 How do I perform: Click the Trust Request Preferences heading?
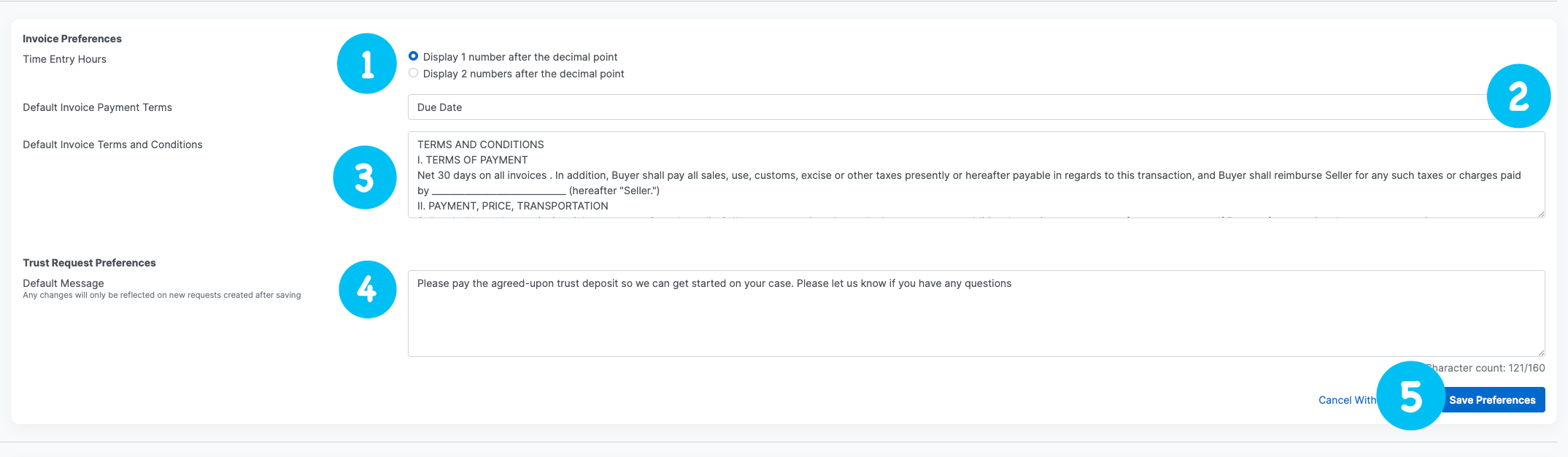tap(89, 263)
